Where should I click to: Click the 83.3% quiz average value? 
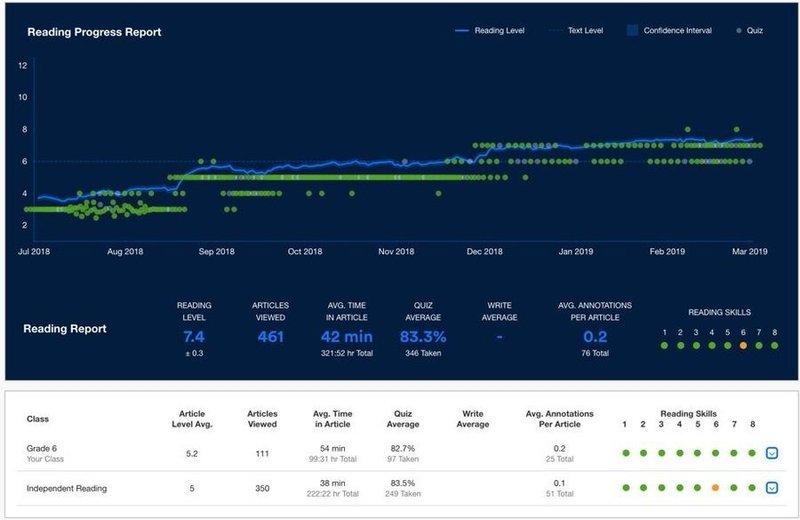coord(423,337)
